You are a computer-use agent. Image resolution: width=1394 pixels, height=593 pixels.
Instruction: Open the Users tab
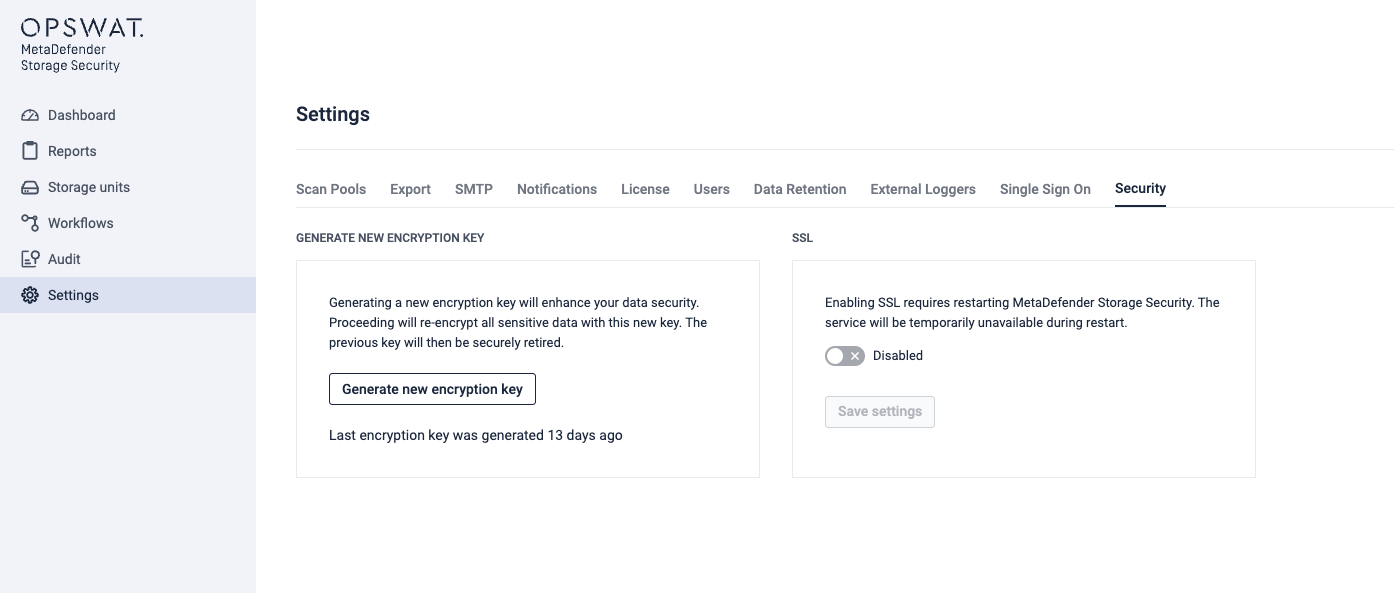point(711,189)
